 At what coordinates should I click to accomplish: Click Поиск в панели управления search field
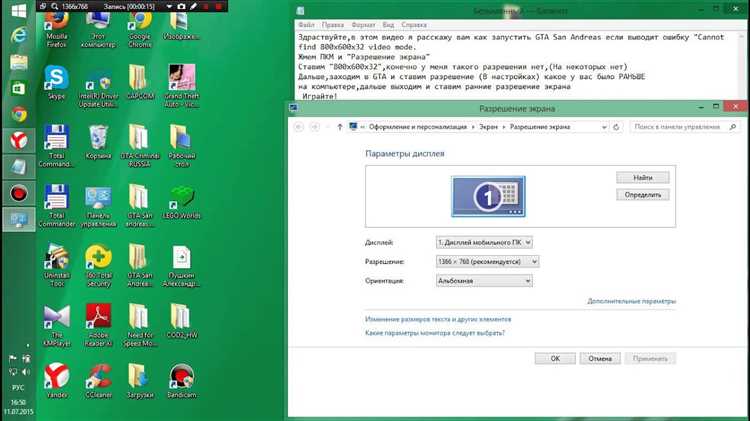tap(684, 127)
